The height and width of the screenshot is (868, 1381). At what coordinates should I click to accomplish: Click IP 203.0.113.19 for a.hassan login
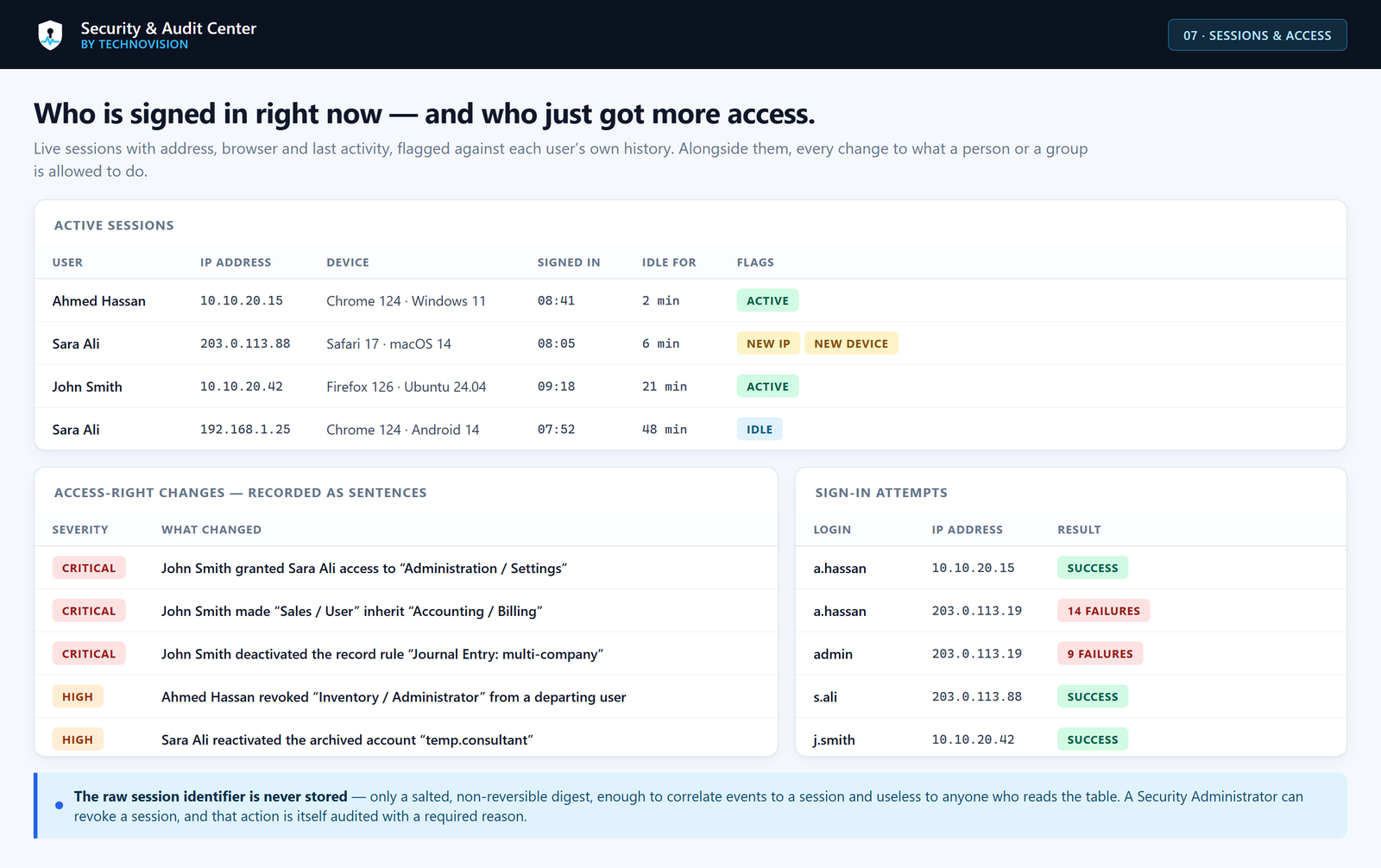(x=976, y=611)
